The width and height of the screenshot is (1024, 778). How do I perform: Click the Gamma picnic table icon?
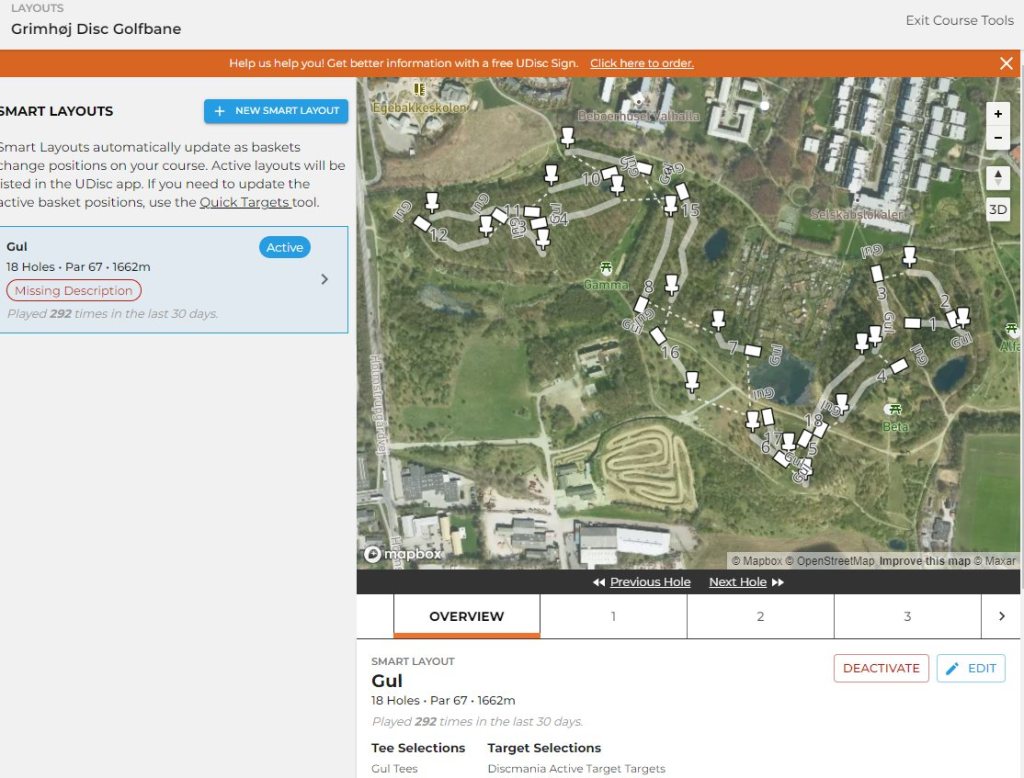coord(605,268)
